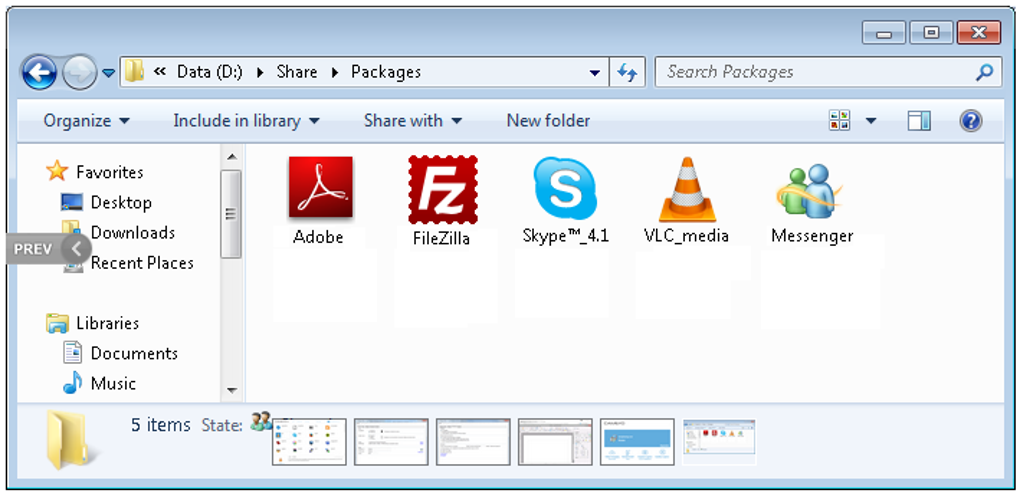This screenshot has height=493, width=1020.
Task: Open last thumbnail showing Packages folder
Action: pos(719,442)
